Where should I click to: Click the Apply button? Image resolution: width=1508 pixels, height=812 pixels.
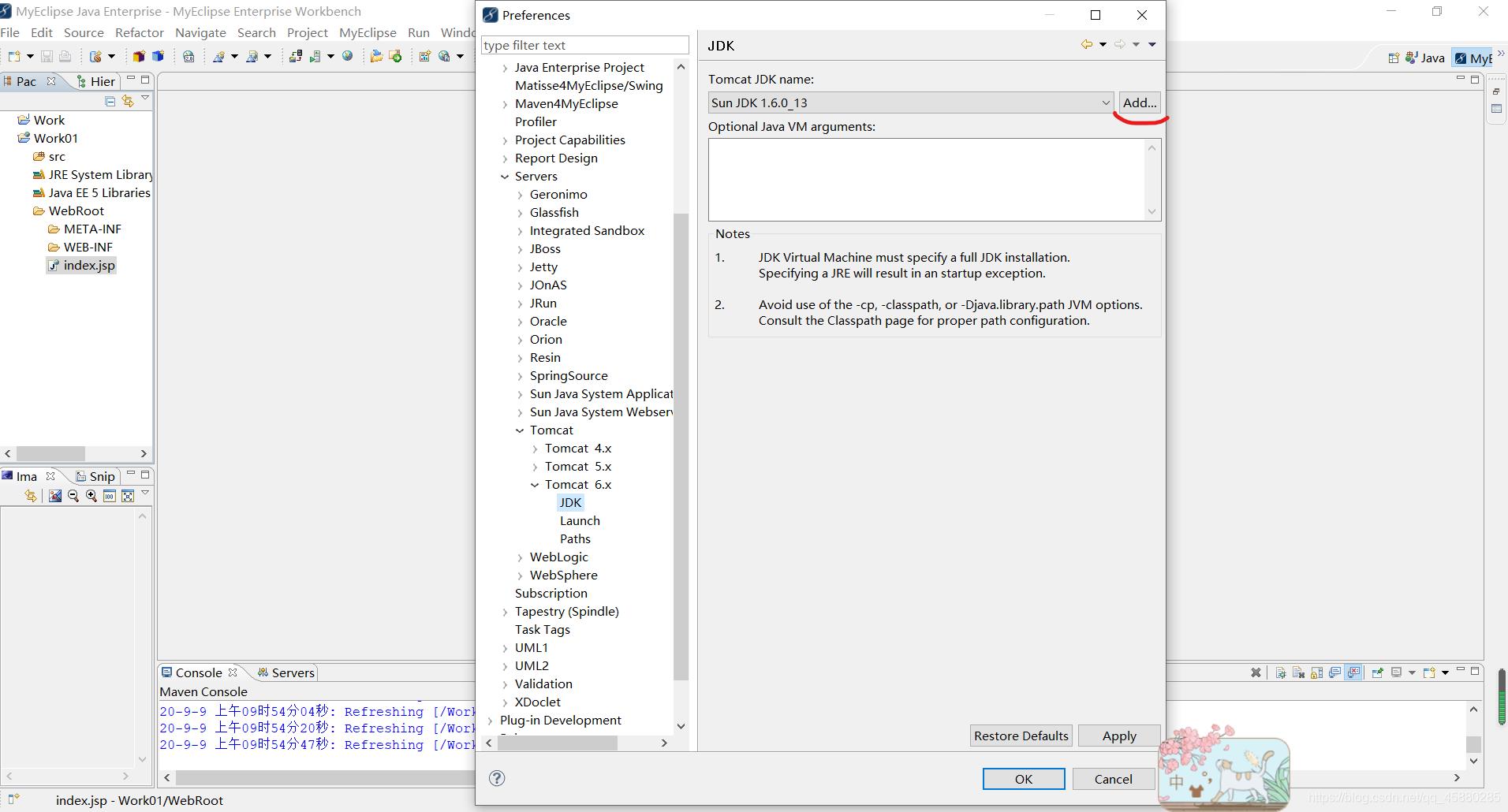(1119, 736)
